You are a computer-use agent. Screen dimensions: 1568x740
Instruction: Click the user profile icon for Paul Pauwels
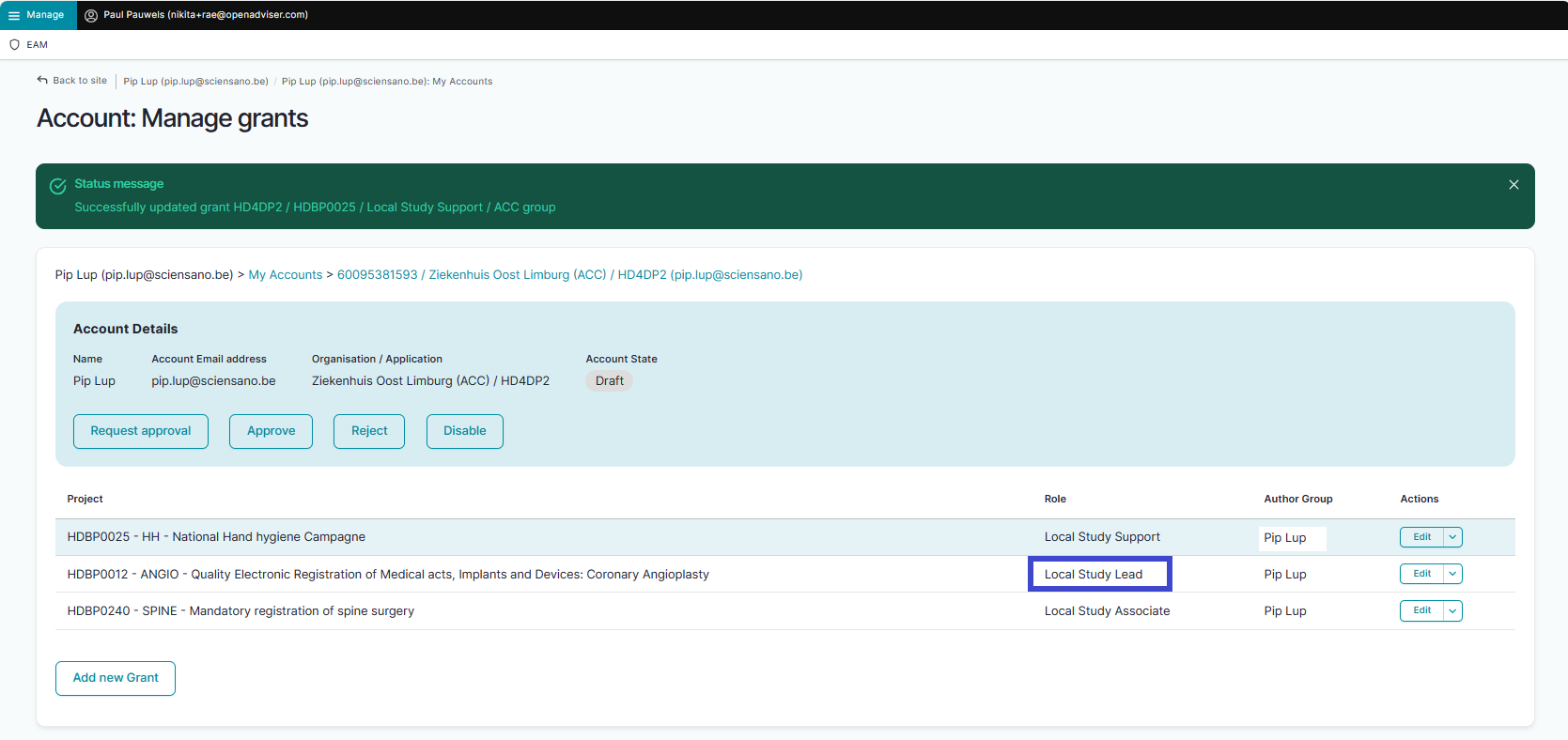[91, 15]
